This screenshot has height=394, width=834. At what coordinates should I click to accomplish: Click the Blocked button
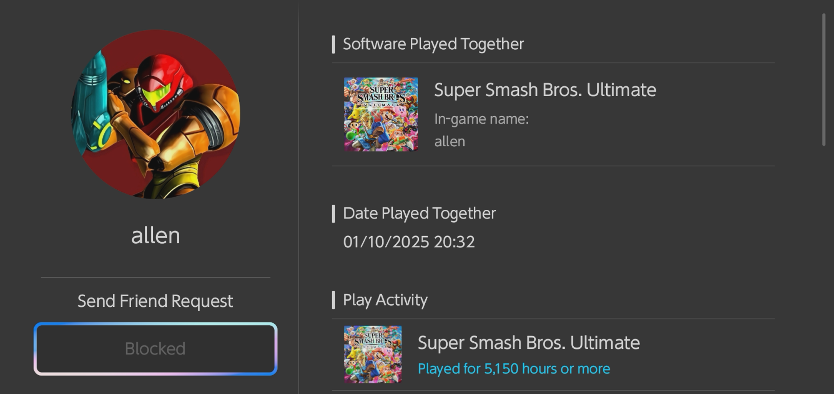tap(156, 349)
